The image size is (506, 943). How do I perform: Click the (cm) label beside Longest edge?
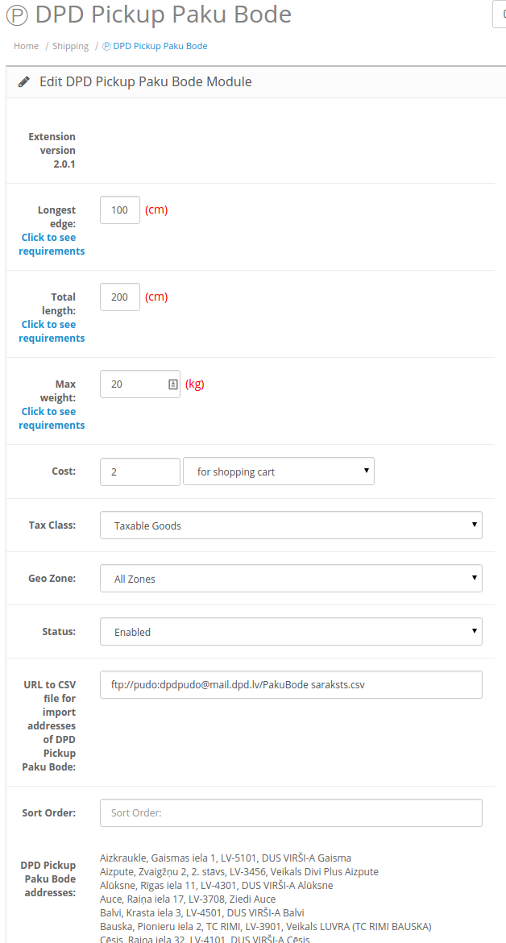(156, 210)
